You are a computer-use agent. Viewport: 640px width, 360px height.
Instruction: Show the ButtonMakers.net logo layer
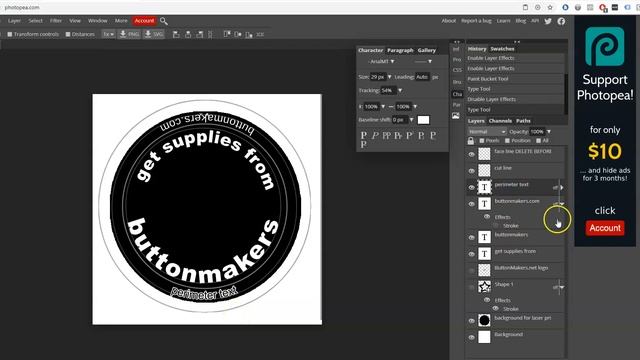(471, 270)
